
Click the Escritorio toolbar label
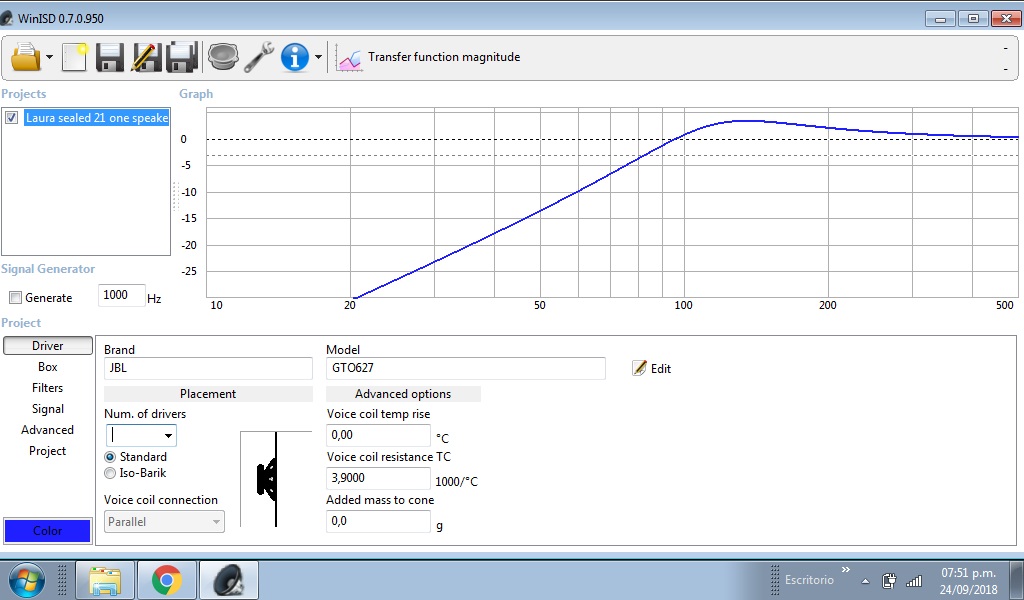809,580
